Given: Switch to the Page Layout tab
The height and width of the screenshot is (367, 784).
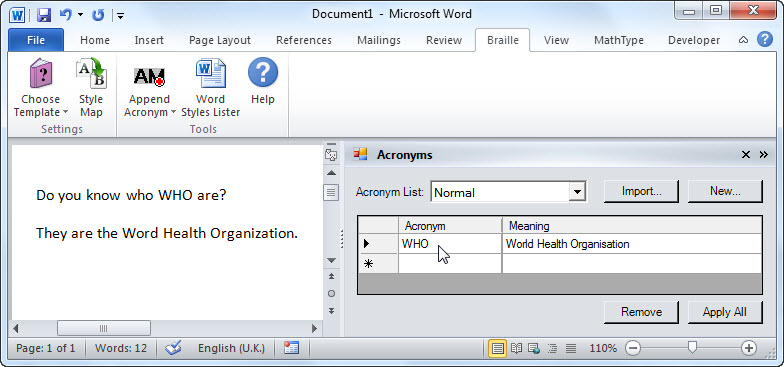Looking at the screenshot, I should pyautogui.click(x=220, y=40).
